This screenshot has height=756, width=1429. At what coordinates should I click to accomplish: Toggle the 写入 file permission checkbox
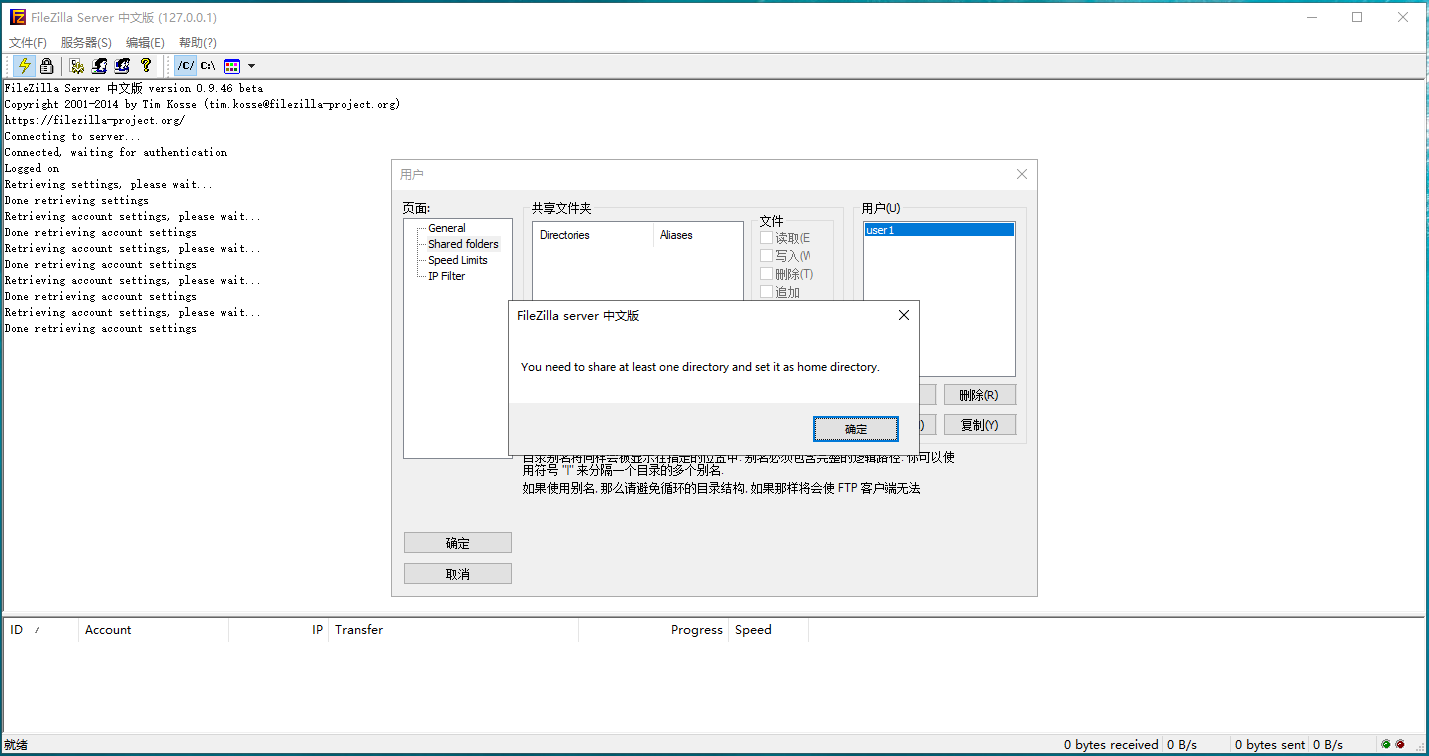coord(767,256)
